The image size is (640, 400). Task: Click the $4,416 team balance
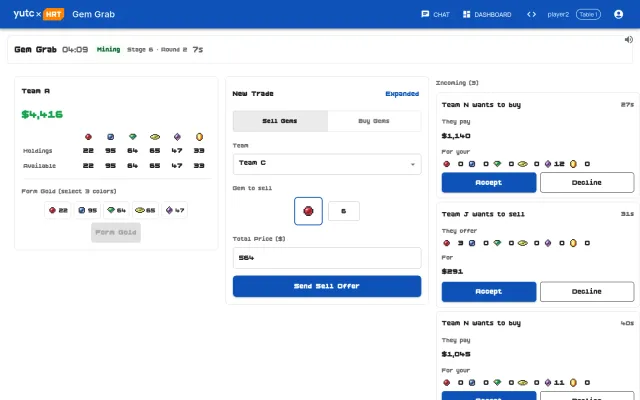(42, 114)
